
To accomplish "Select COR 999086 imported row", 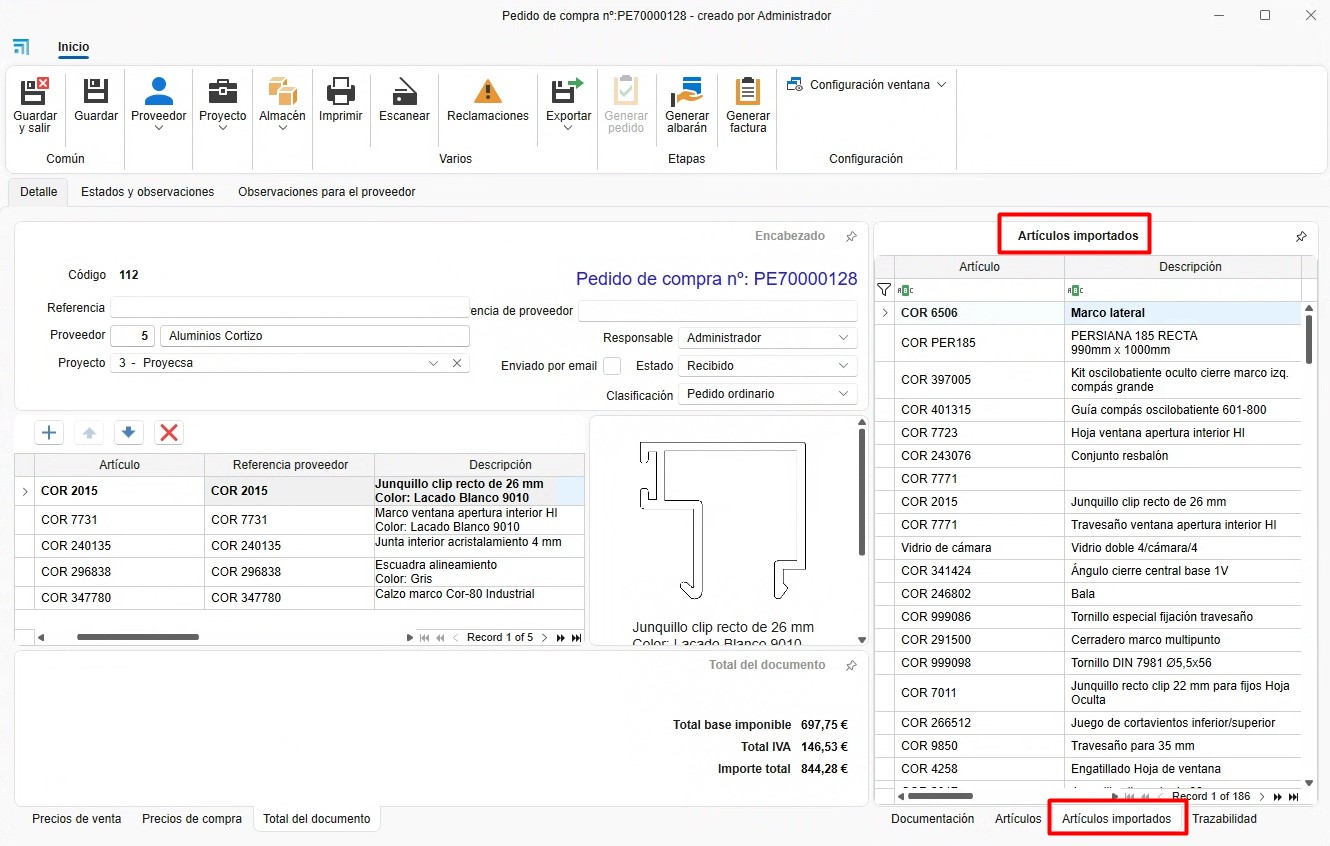I will [x=1088, y=617].
